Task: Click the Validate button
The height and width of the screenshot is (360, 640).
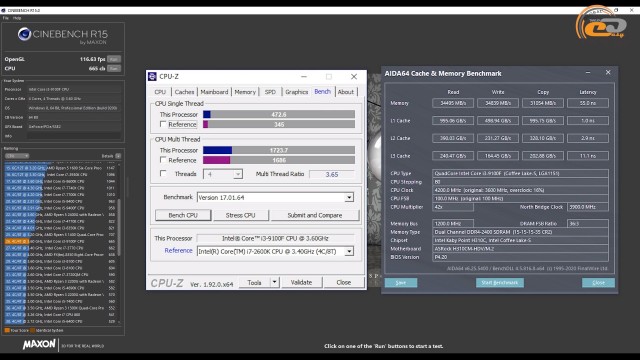Action: click(301, 282)
